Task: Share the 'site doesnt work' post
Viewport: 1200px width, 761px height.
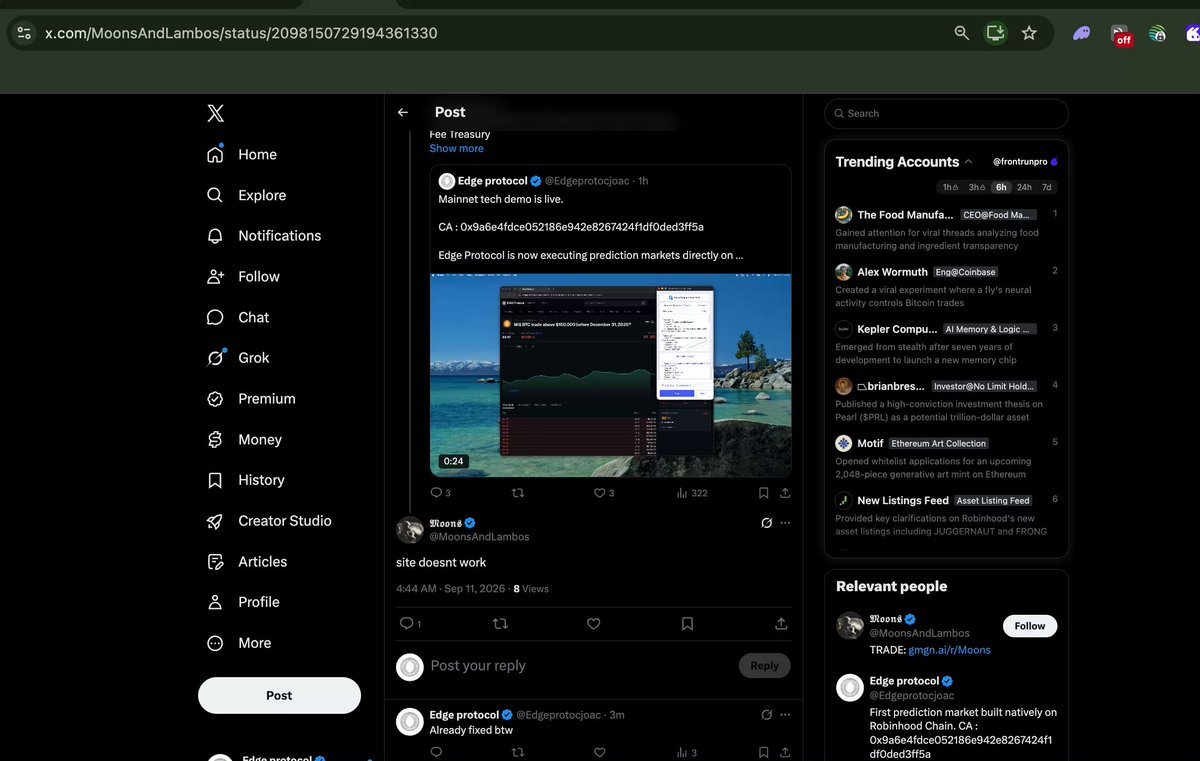Action: tap(781, 623)
